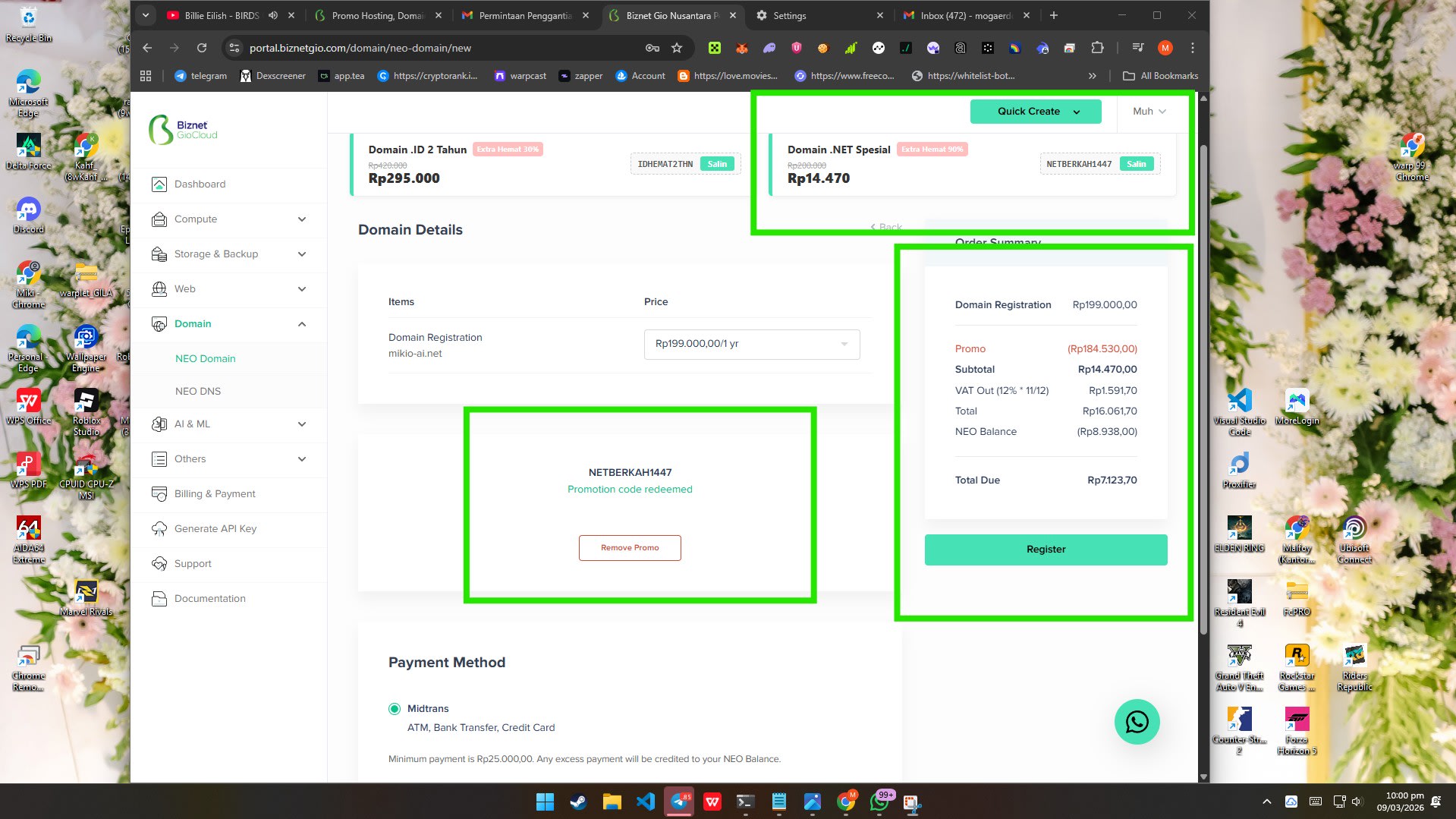Open the Chrome three-dot menu
The height and width of the screenshot is (819, 1456).
(1193, 48)
